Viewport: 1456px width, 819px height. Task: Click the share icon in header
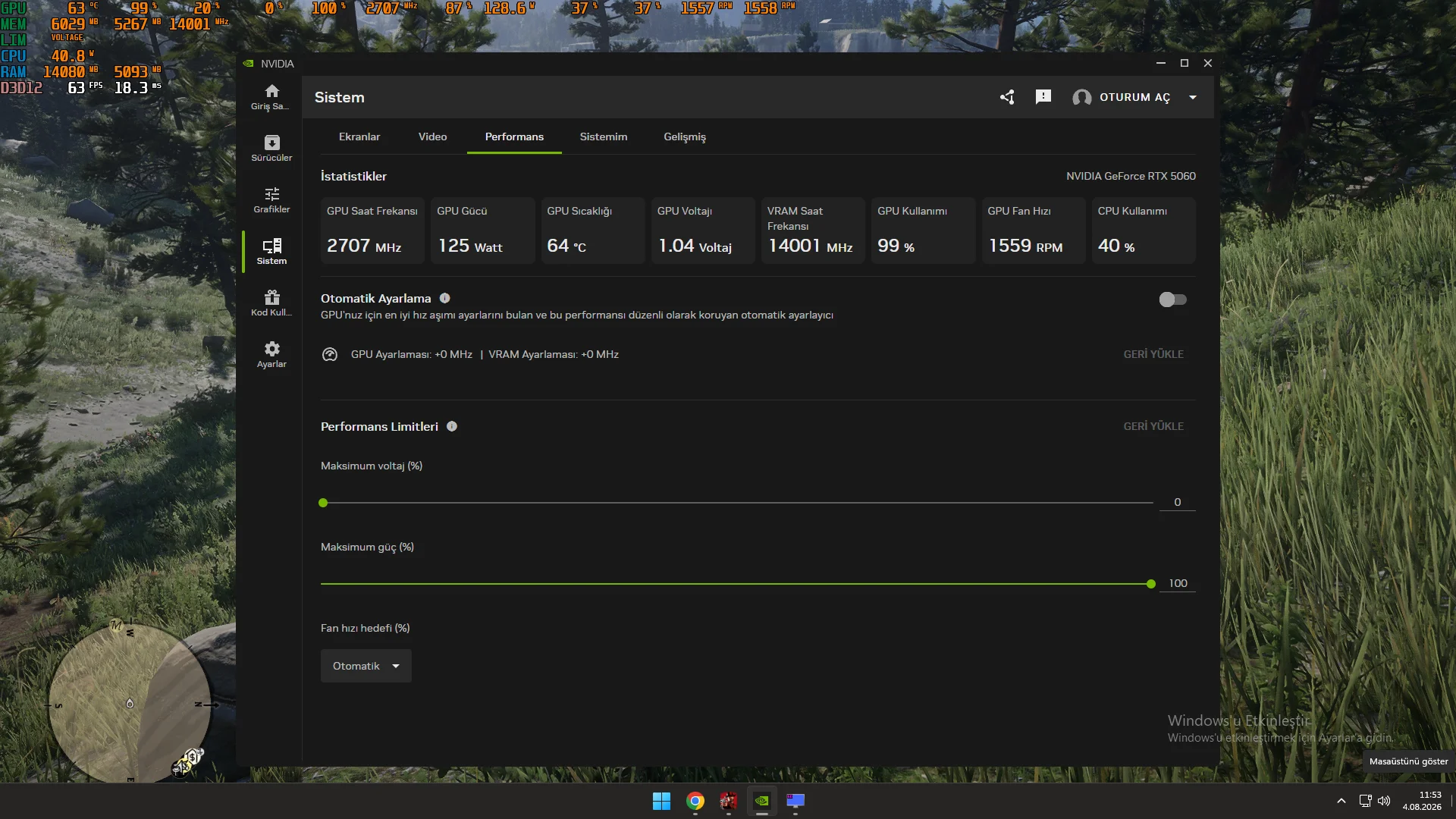click(1007, 97)
